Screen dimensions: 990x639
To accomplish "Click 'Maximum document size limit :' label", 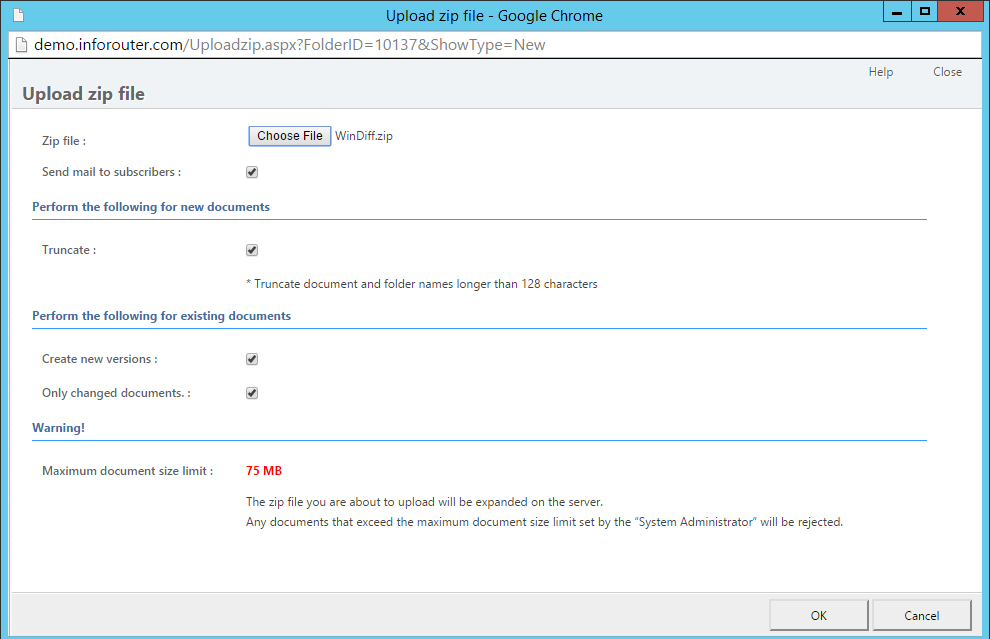I will (x=128, y=471).
